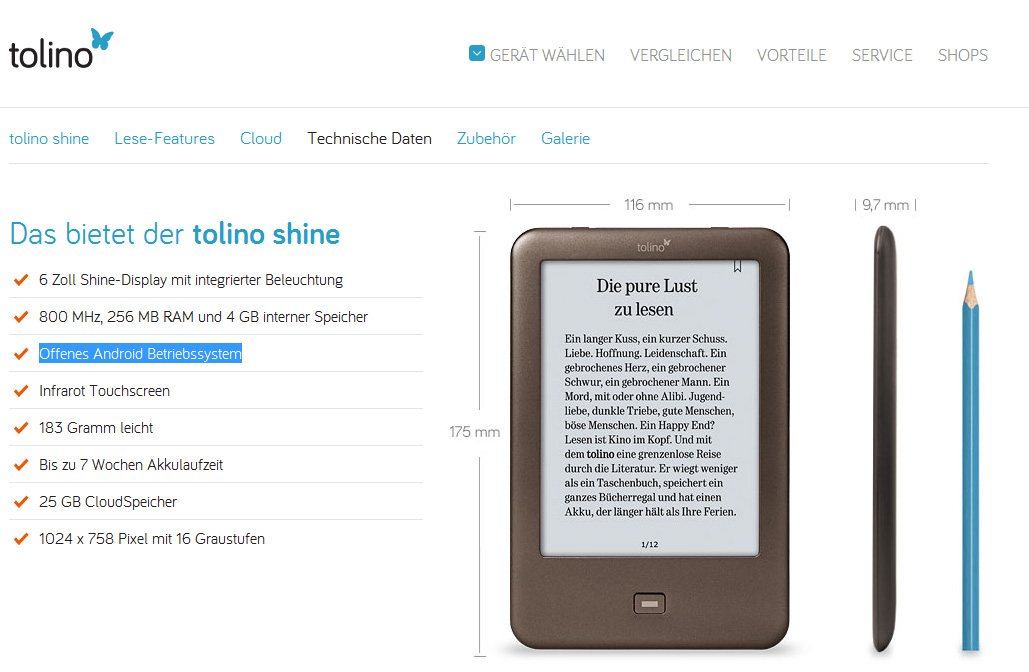Open the Vergleichen menu item
Viewport: 1029px width, 672px height.
(681, 55)
